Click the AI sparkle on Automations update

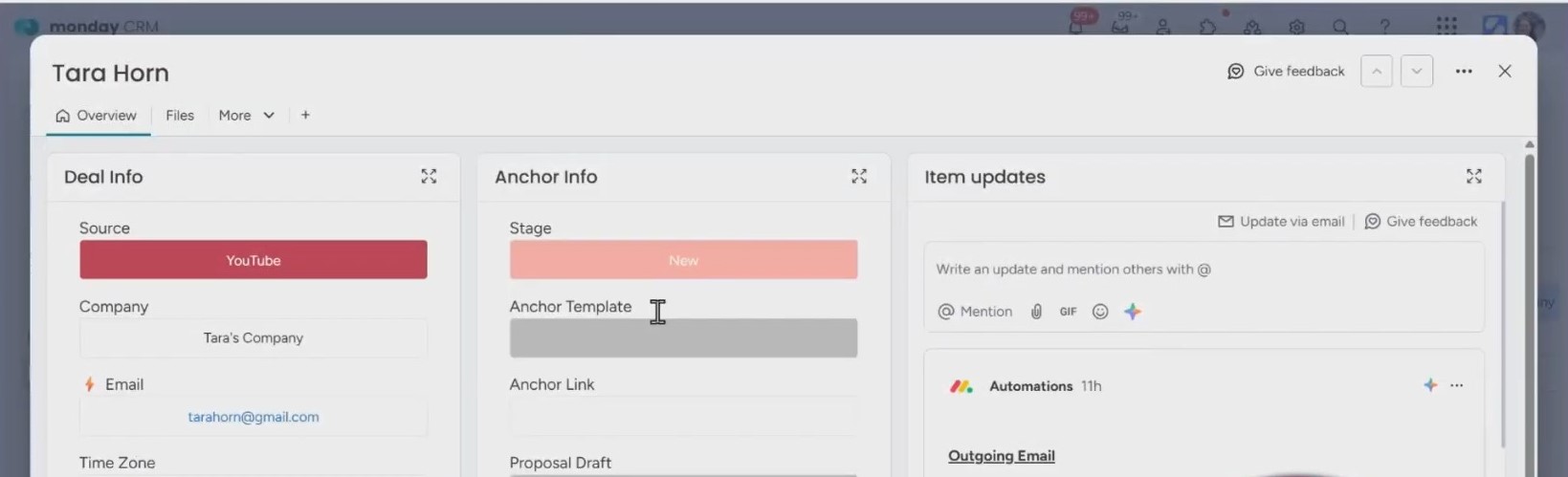1430,385
